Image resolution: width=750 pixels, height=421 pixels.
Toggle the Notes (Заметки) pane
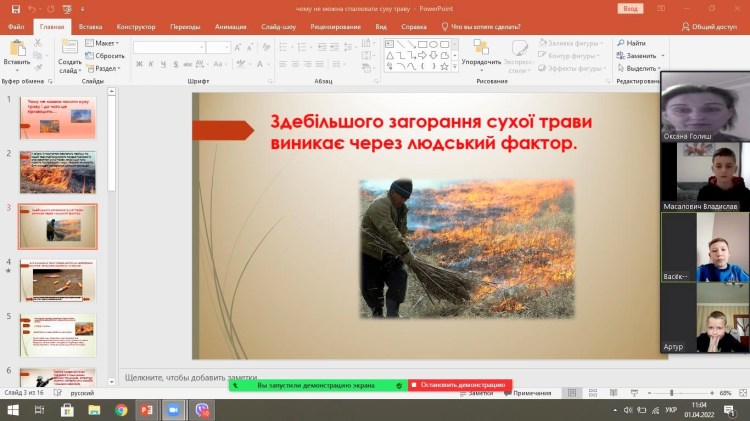point(478,393)
